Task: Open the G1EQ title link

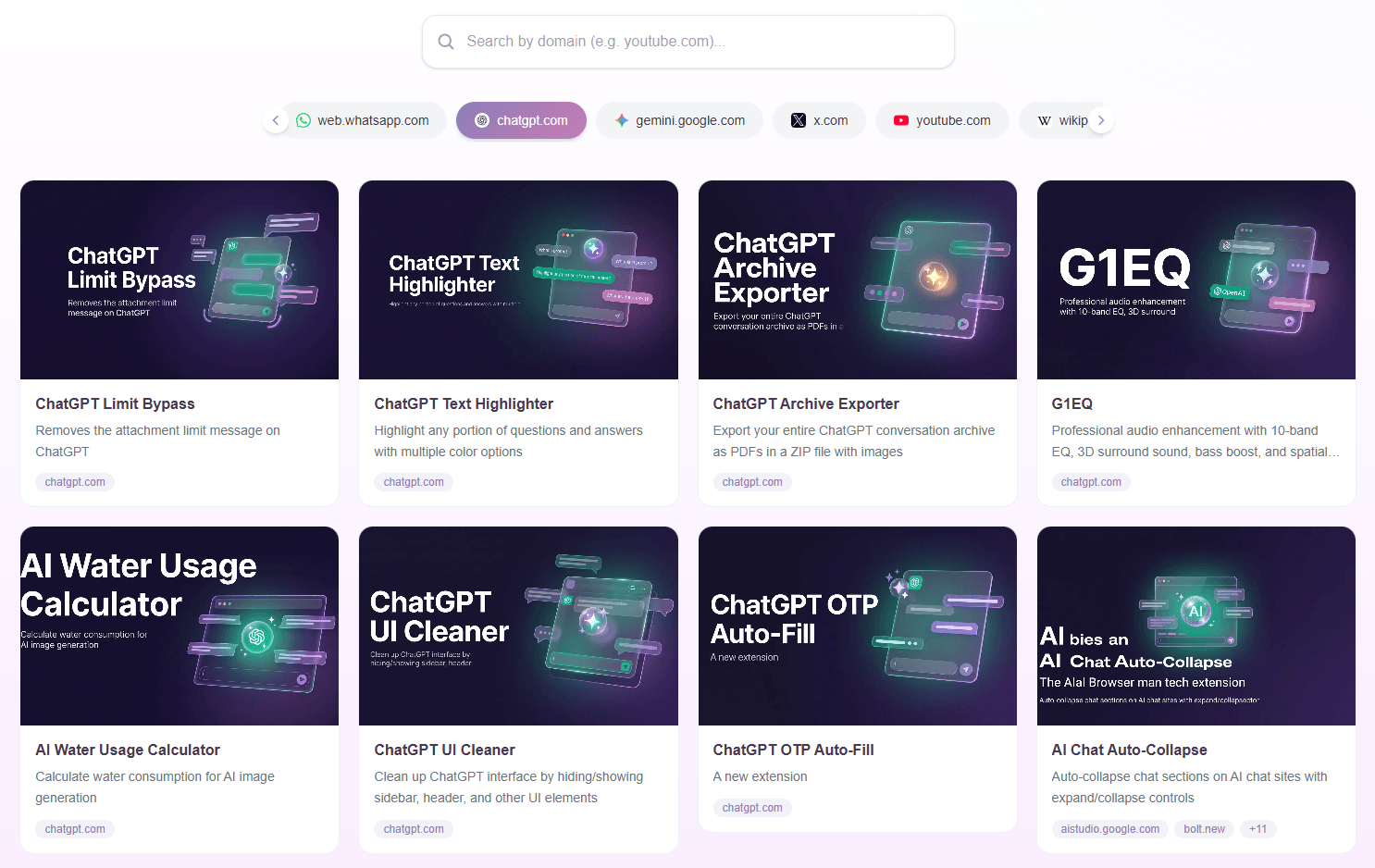Action: pos(1072,403)
